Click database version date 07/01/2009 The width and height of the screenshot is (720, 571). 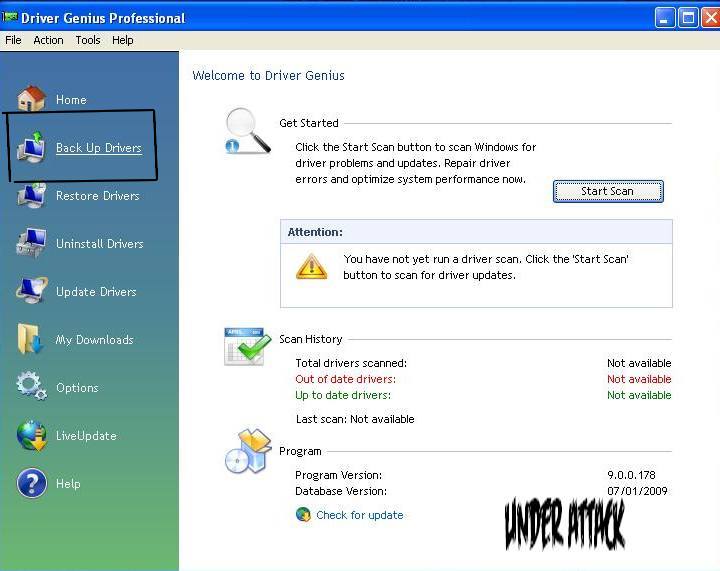click(637, 491)
